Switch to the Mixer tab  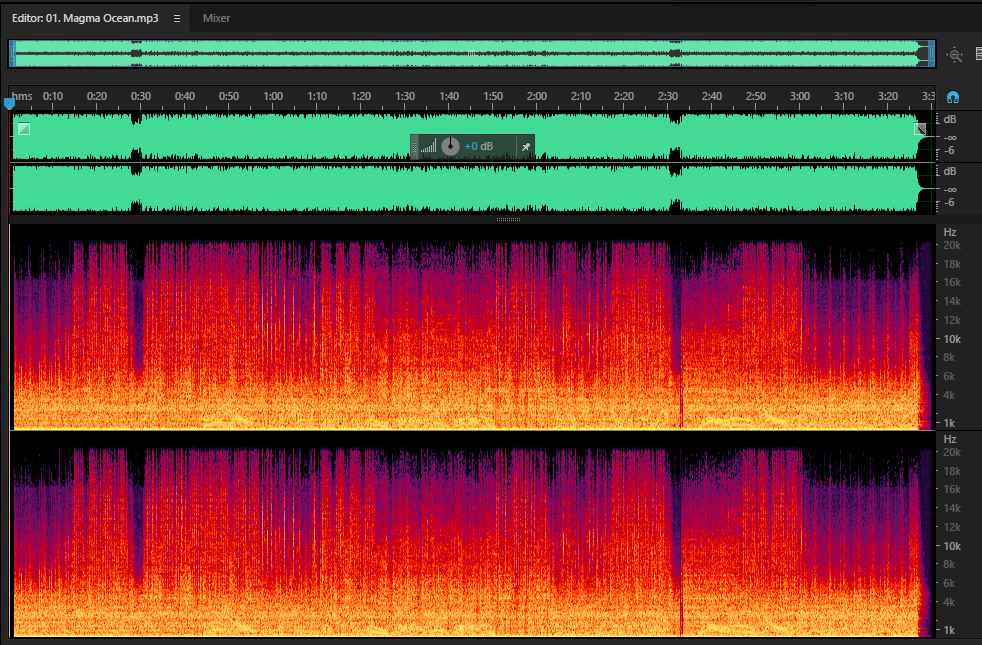click(216, 18)
